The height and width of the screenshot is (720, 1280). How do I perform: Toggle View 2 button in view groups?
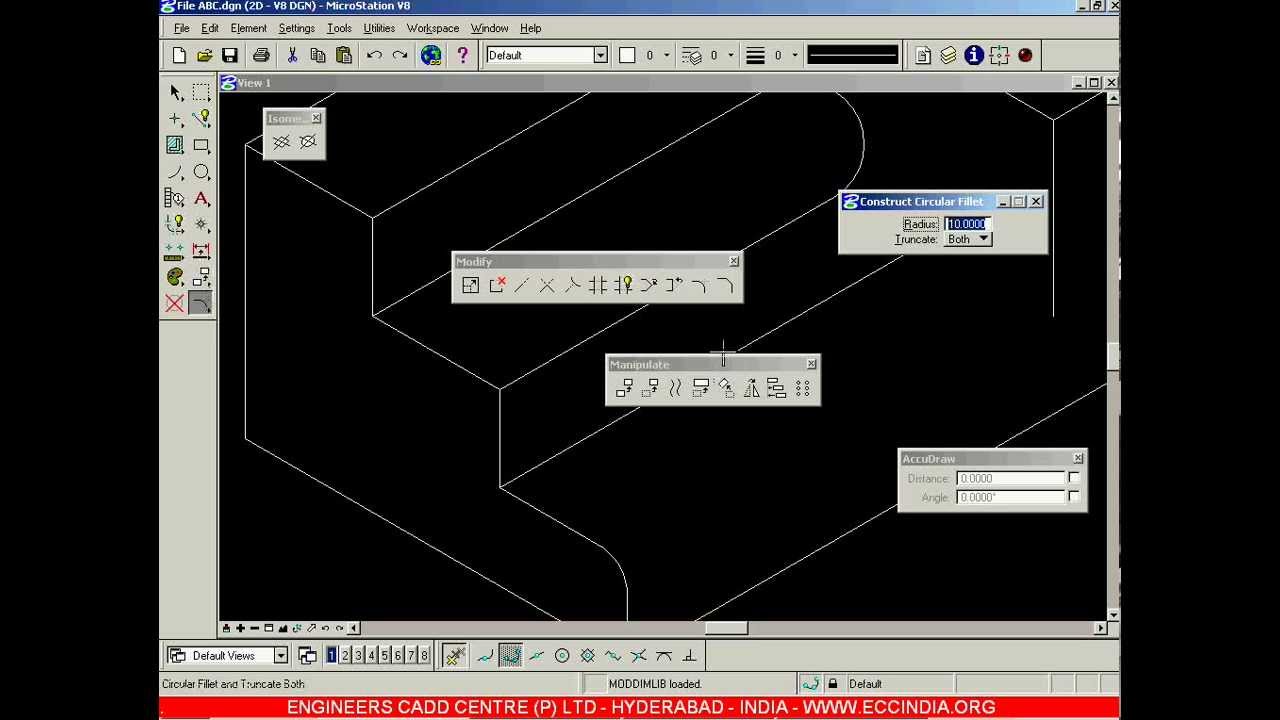coord(345,655)
